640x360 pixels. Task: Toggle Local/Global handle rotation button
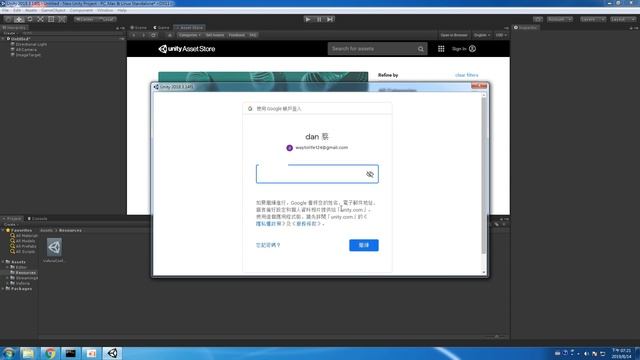coord(106,19)
